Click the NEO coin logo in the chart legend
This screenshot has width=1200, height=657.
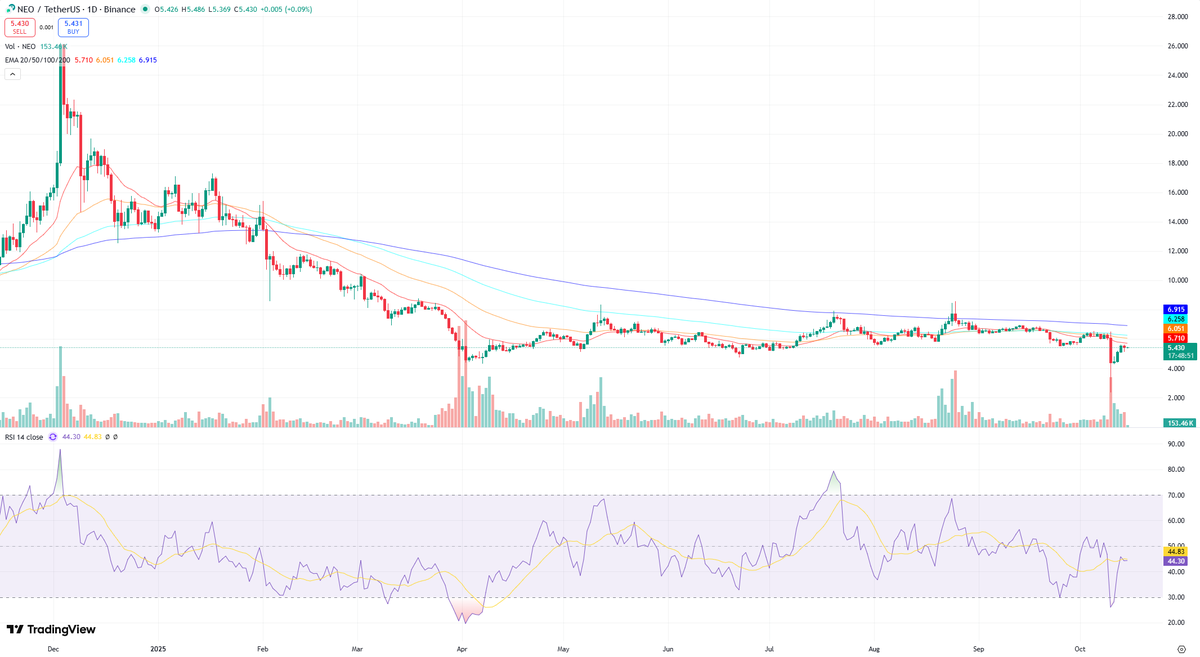pyautogui.click(x=11, y=10)
